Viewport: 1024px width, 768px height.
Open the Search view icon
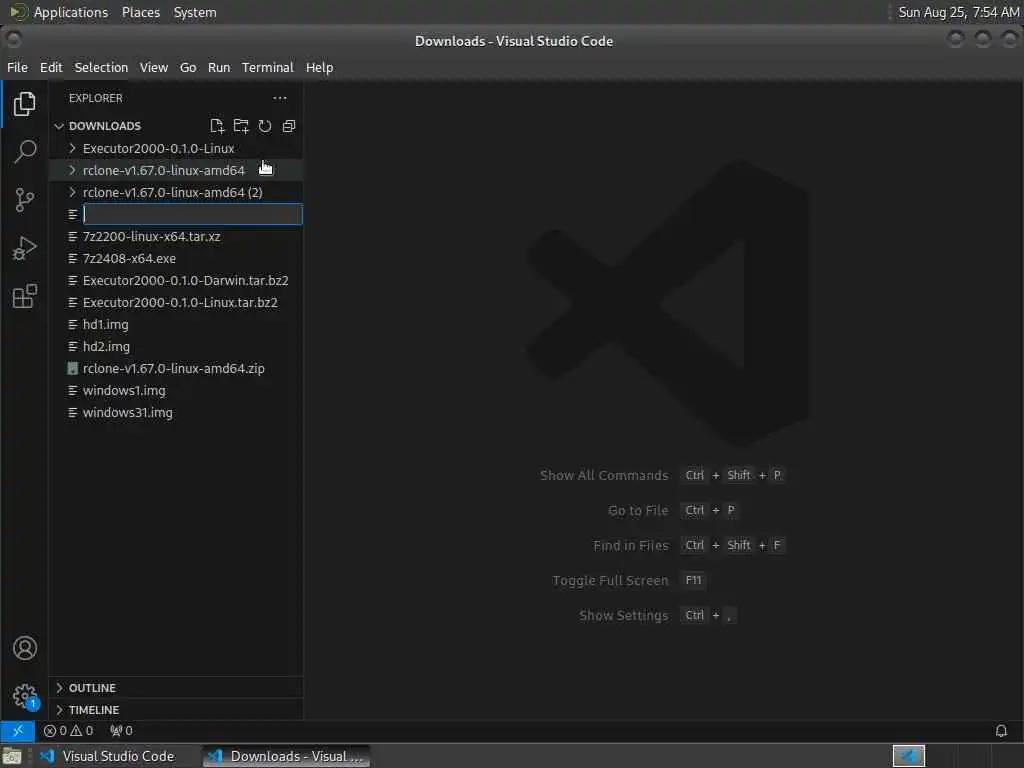(x=24, y=152)
